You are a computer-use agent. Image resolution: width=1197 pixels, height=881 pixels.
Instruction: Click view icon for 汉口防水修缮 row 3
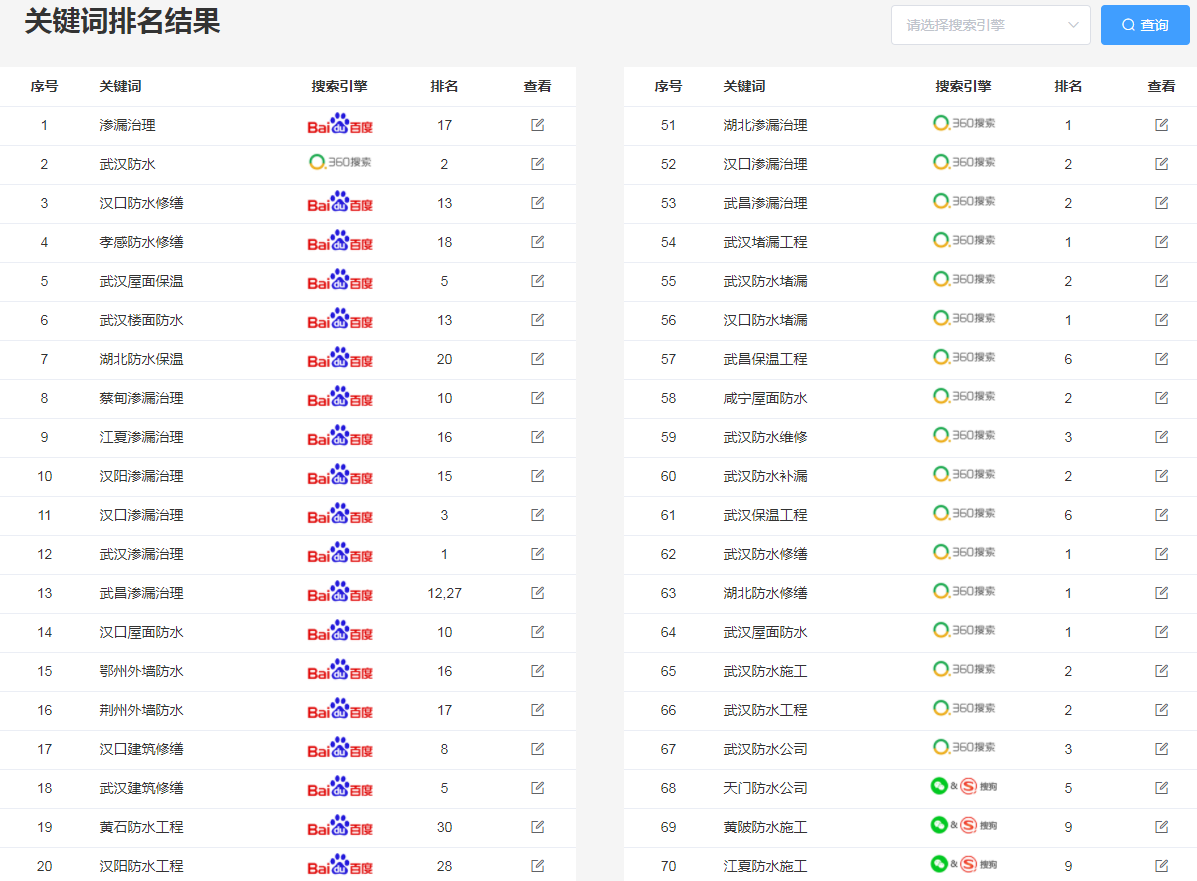coord(537,202)
